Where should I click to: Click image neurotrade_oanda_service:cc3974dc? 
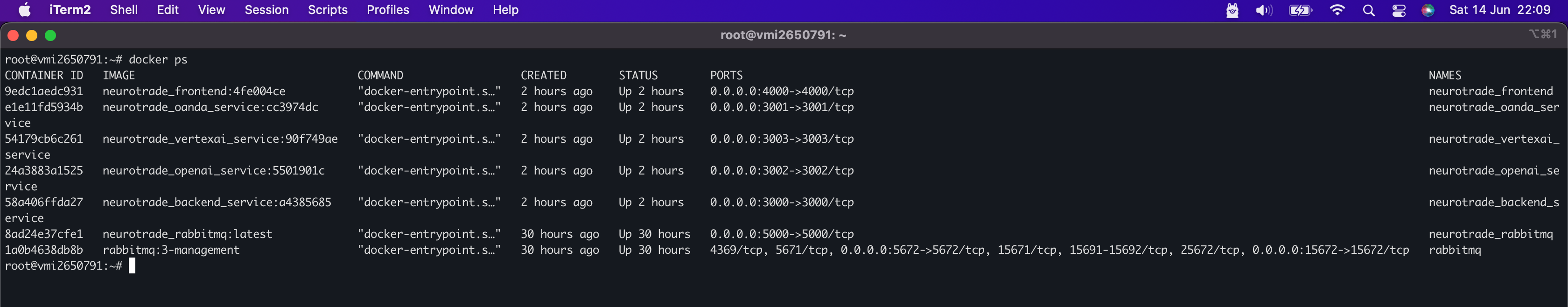click(x=210, y=107)
